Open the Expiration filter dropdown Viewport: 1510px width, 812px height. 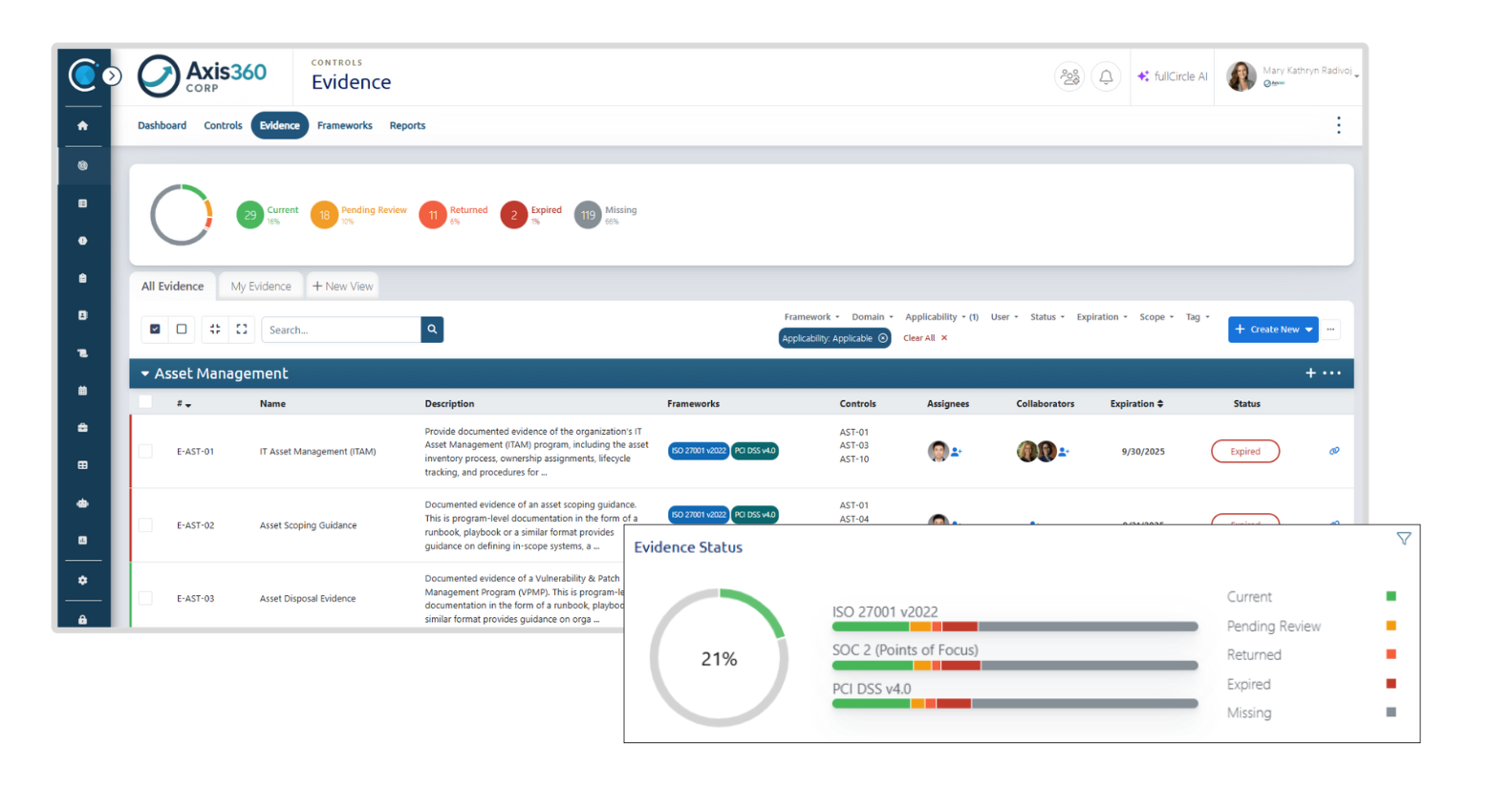(1101, 317)
